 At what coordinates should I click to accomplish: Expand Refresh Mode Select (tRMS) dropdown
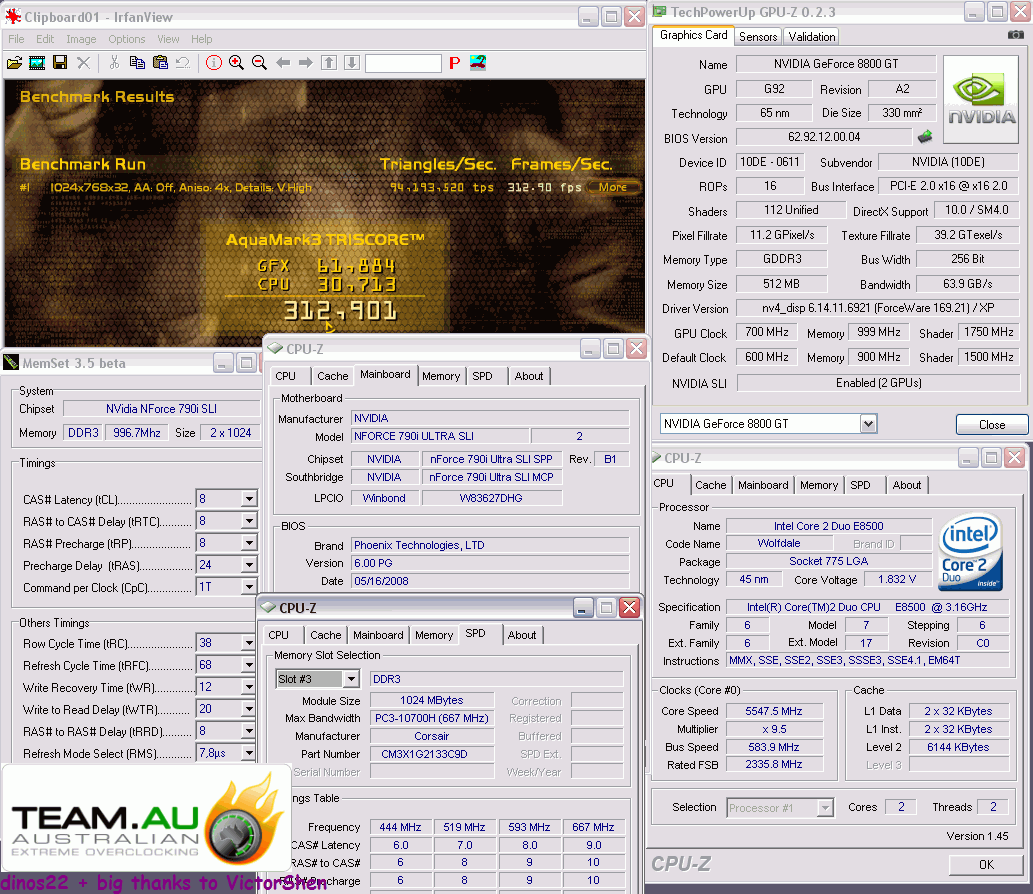[249, 752]
